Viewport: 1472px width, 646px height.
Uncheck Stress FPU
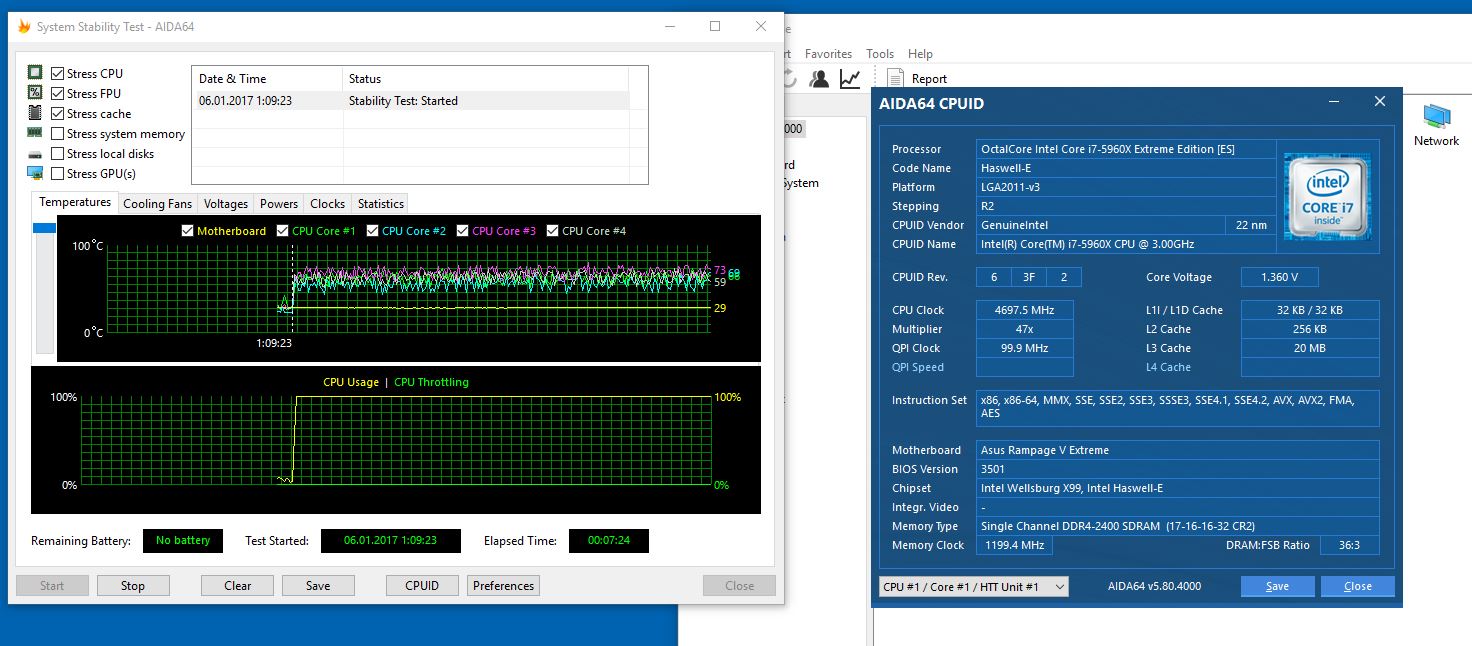58,93
